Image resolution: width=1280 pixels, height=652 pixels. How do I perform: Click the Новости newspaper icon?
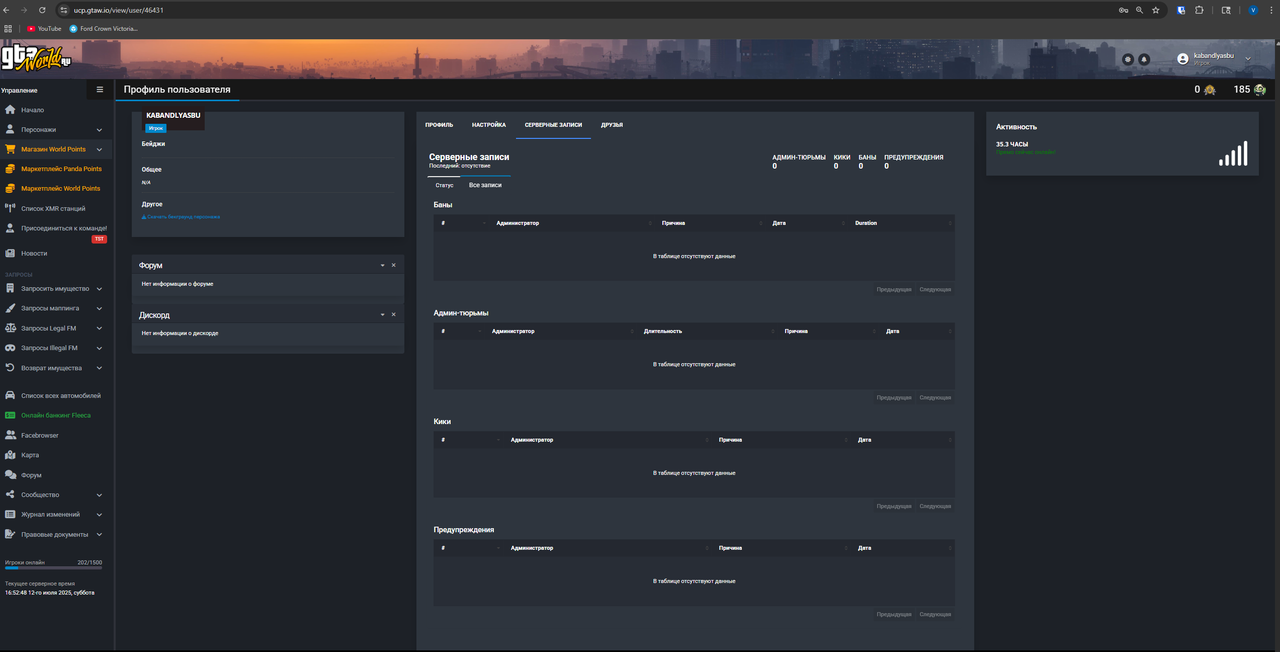(x=10, y=253)
